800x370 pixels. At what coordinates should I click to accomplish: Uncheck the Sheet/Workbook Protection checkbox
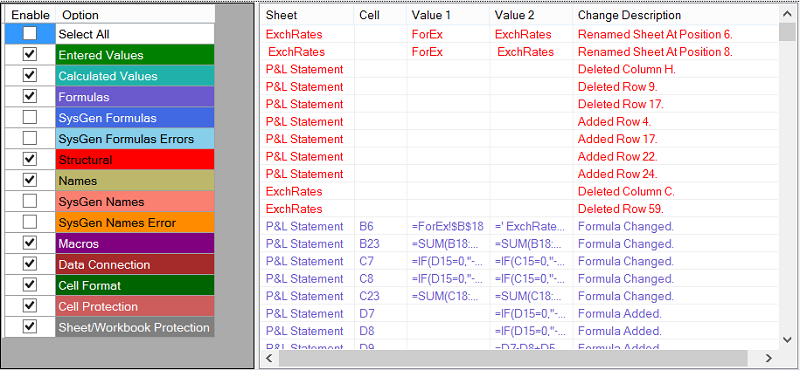click(30, 327)
